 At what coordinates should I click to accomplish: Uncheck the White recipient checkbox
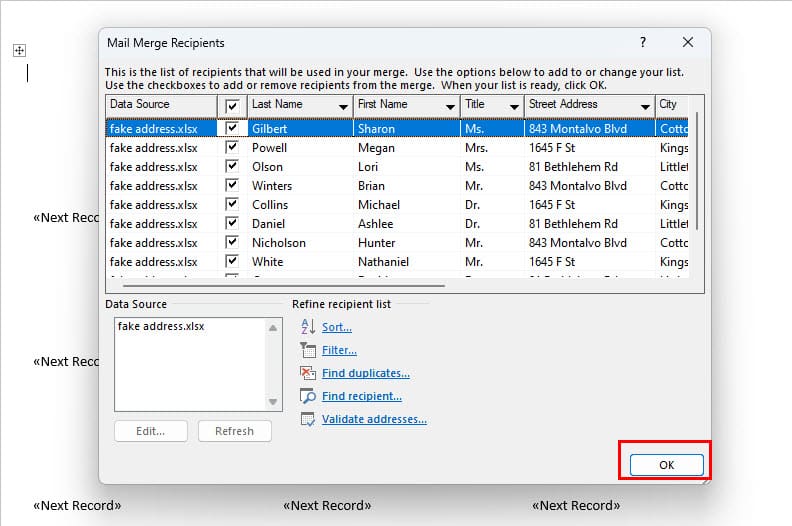click(232, 261)
